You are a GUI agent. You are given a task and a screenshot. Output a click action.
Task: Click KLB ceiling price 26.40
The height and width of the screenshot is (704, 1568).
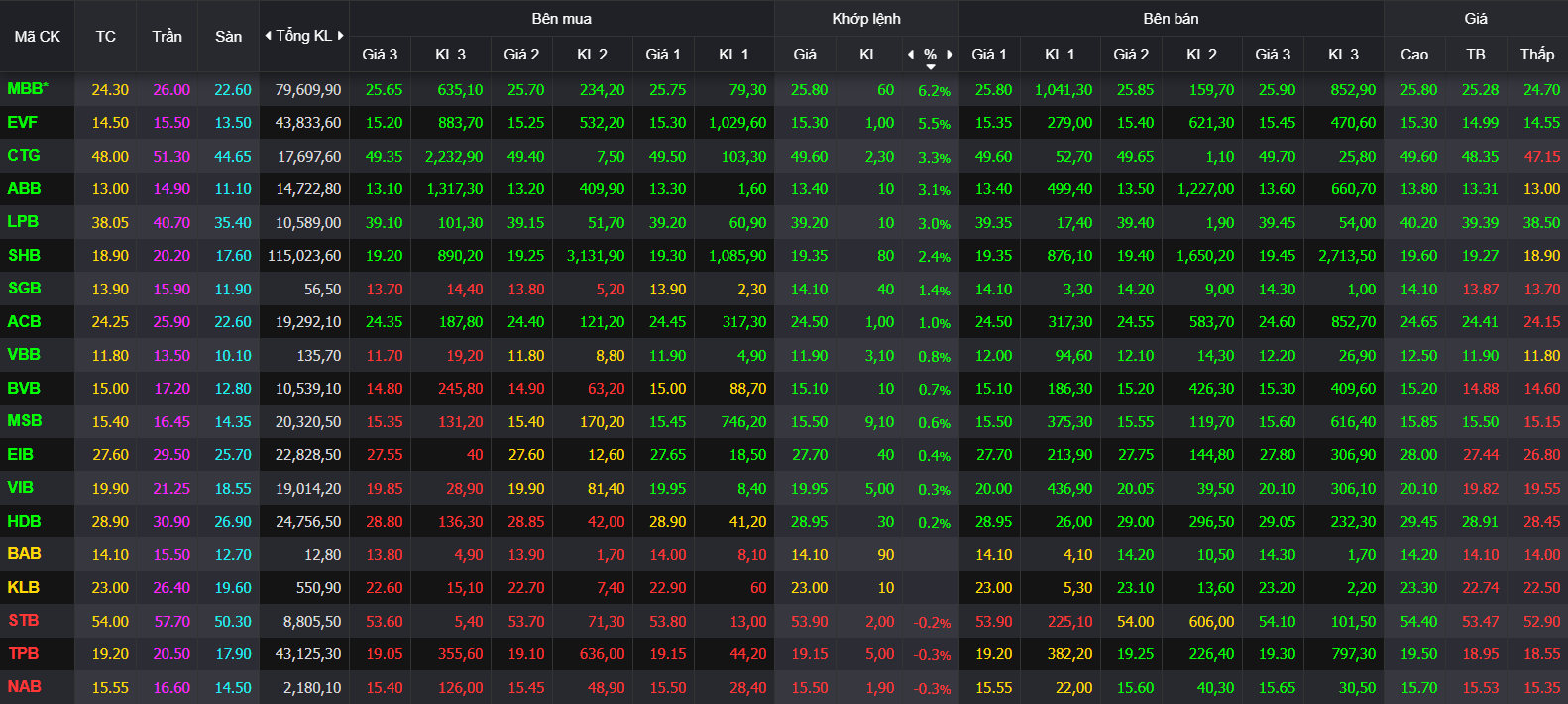coord(171,588)
